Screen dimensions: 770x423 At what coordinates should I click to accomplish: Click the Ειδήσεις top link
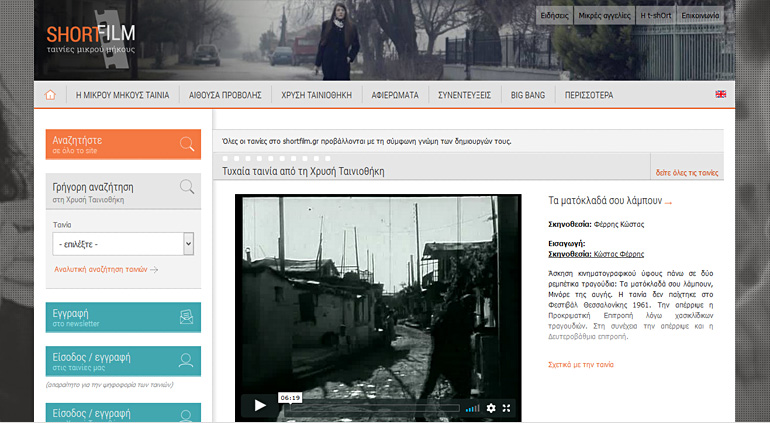click(x=554, y=15)
